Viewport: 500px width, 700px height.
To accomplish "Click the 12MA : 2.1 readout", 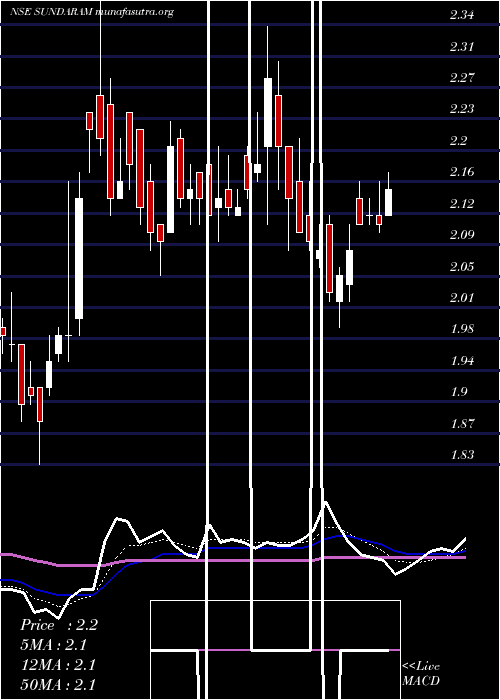I will pyautogui.click(x=58, y=665).
